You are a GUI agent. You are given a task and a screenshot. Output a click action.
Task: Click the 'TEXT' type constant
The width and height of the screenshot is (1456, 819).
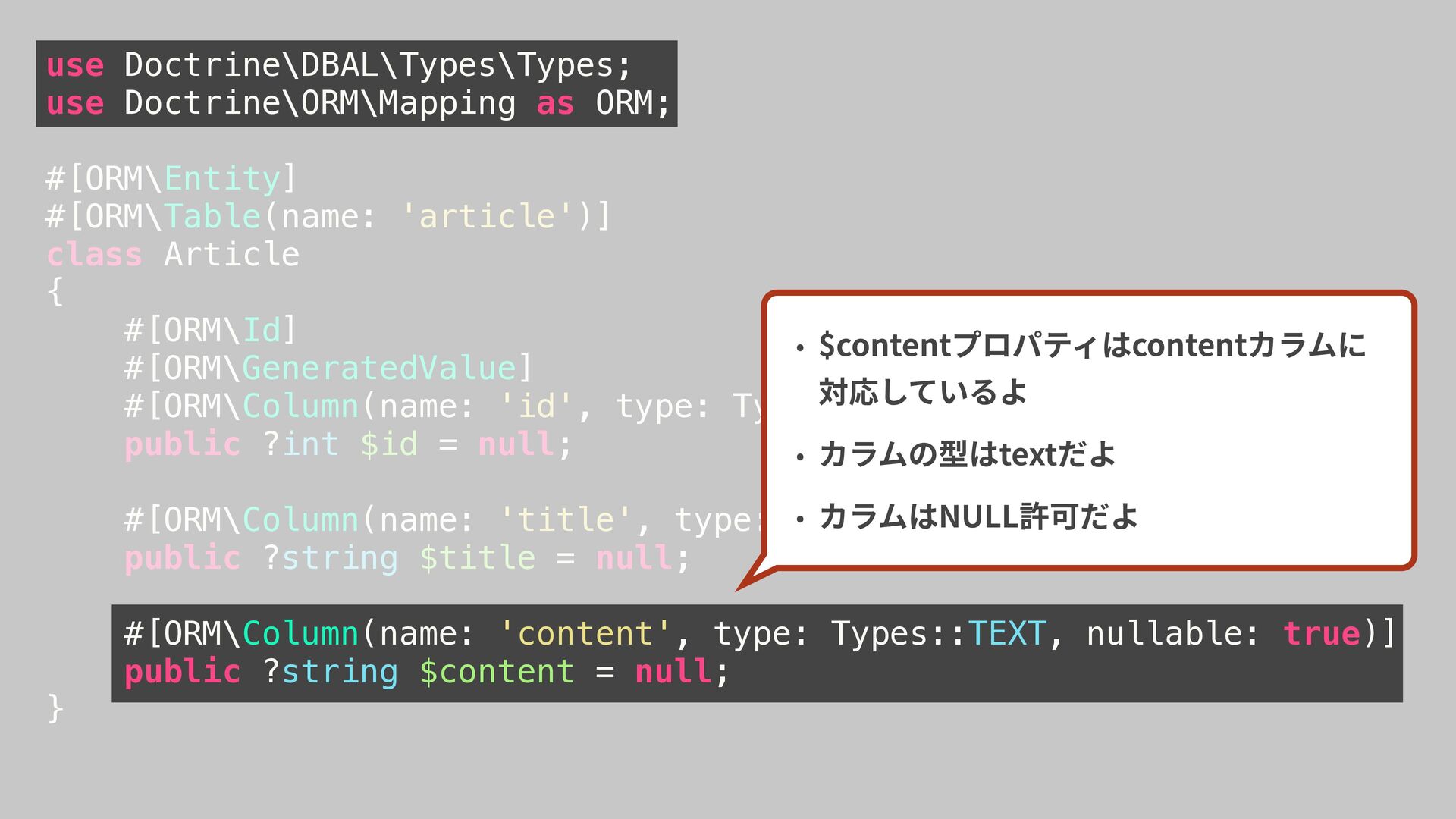1007,634
